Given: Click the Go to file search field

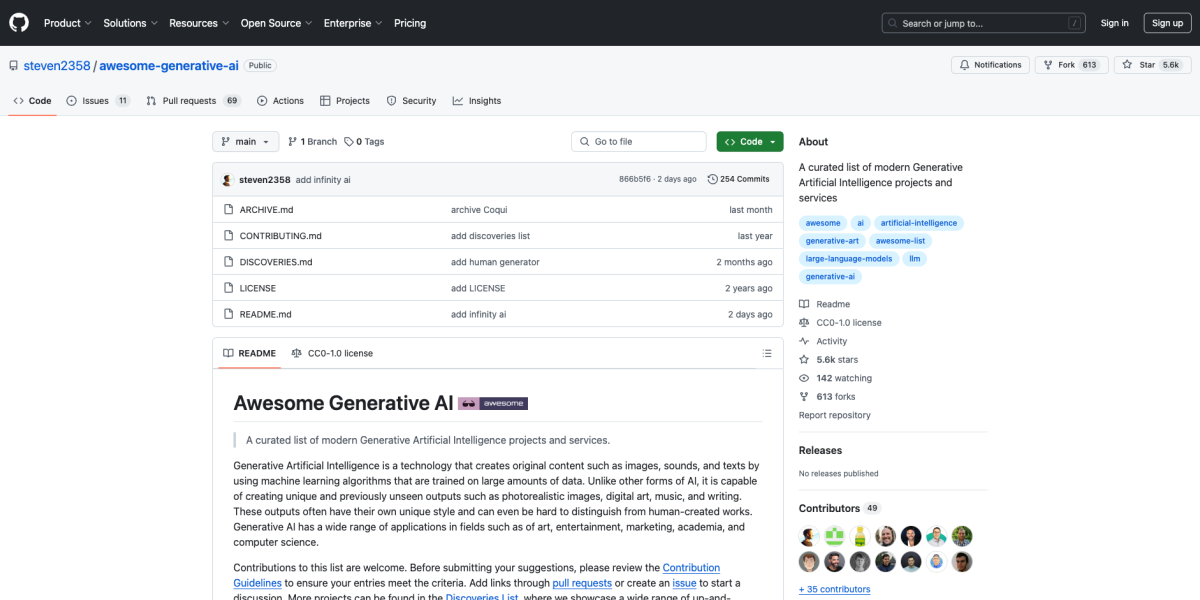Looking at the screenshot, I should (640, 142).
